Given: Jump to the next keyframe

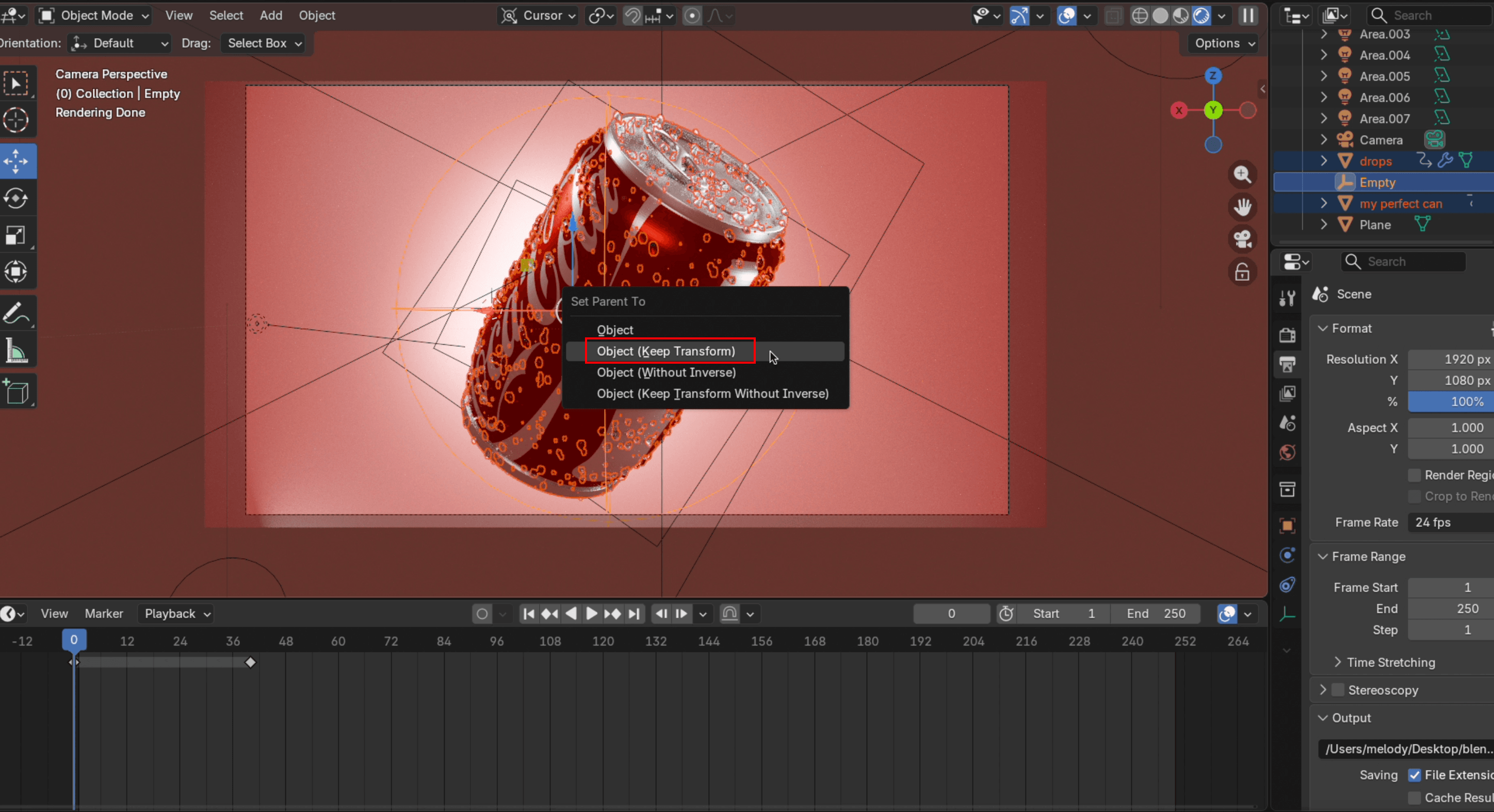Looking at the screenshot, I should [612, 613].
